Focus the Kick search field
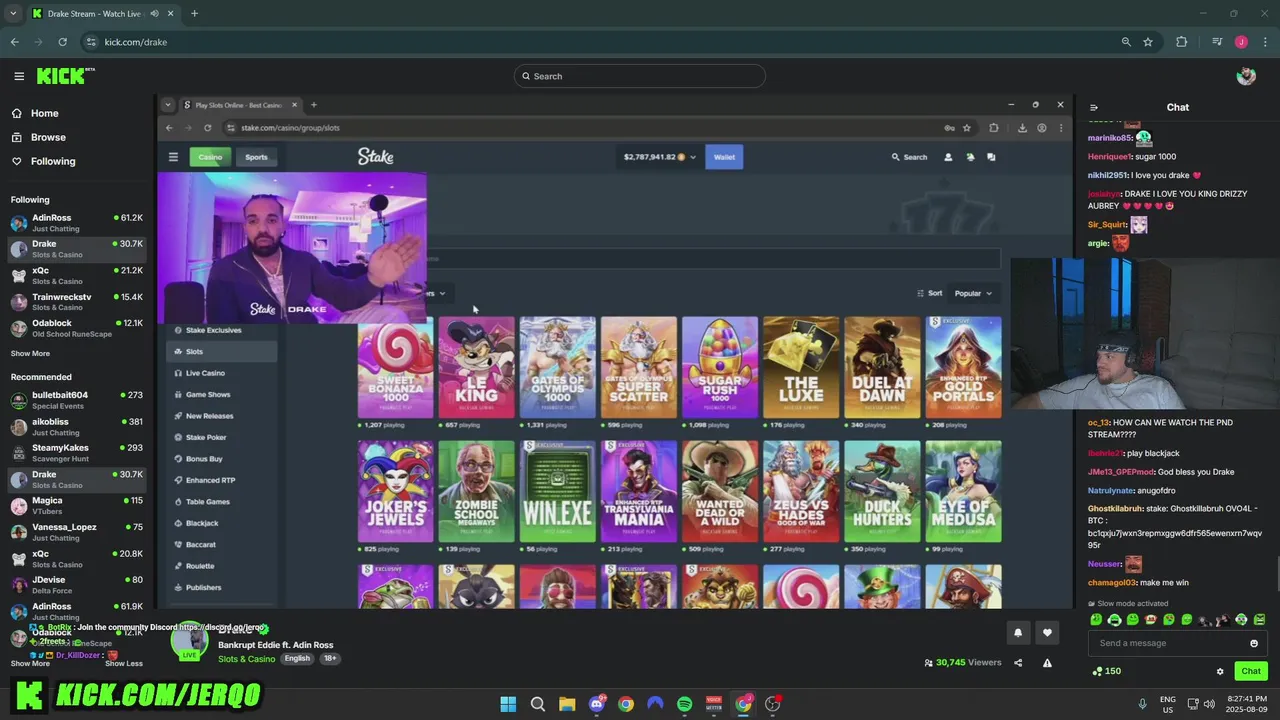Viewport: 1280px width, 720px height. pyautogui.click(x=640, y=76)
